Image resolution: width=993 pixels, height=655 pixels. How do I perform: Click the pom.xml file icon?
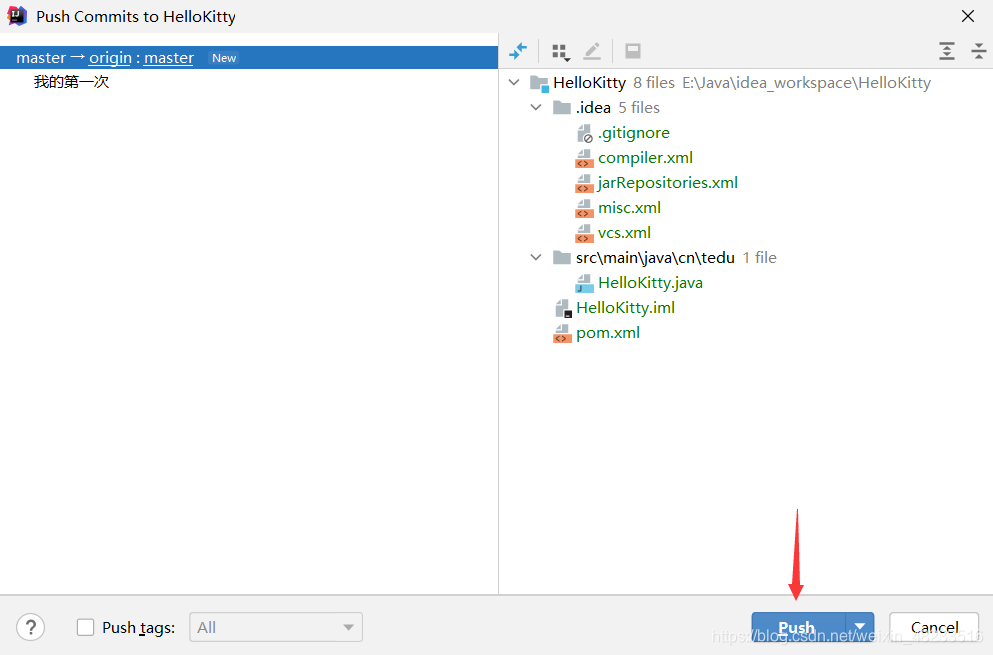pyautogui.click(x=562, y=333)
